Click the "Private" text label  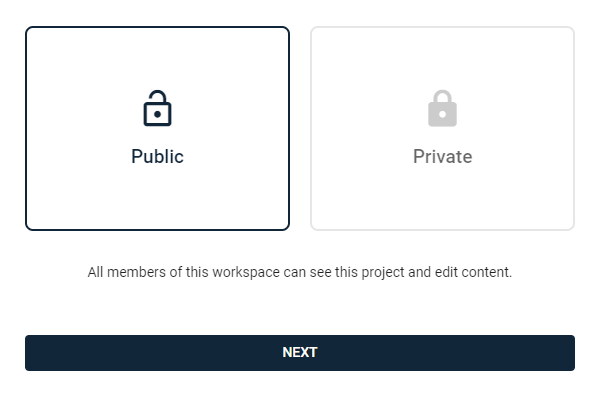[442, 156]
